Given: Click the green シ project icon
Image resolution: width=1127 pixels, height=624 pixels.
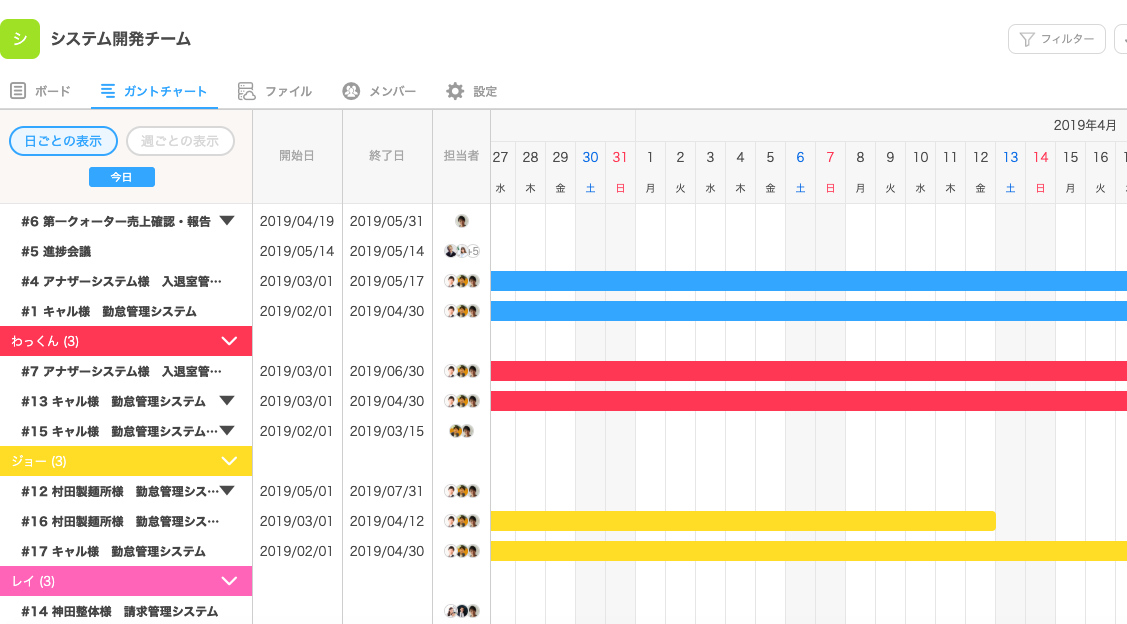Looking at the screenshot, I should (20, 38).
